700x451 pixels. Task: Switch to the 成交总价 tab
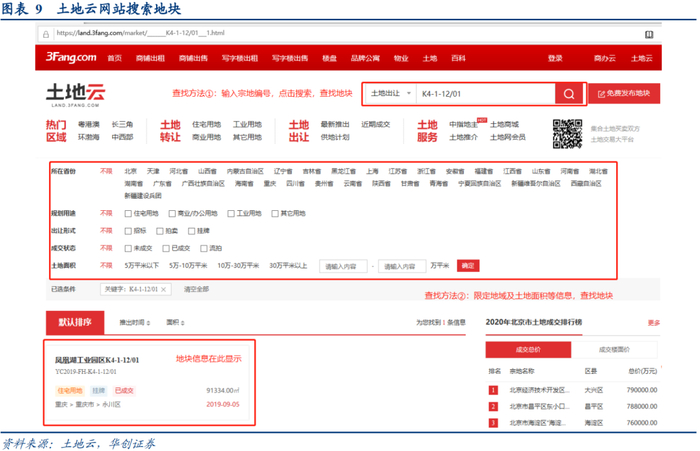pos(528,350)
